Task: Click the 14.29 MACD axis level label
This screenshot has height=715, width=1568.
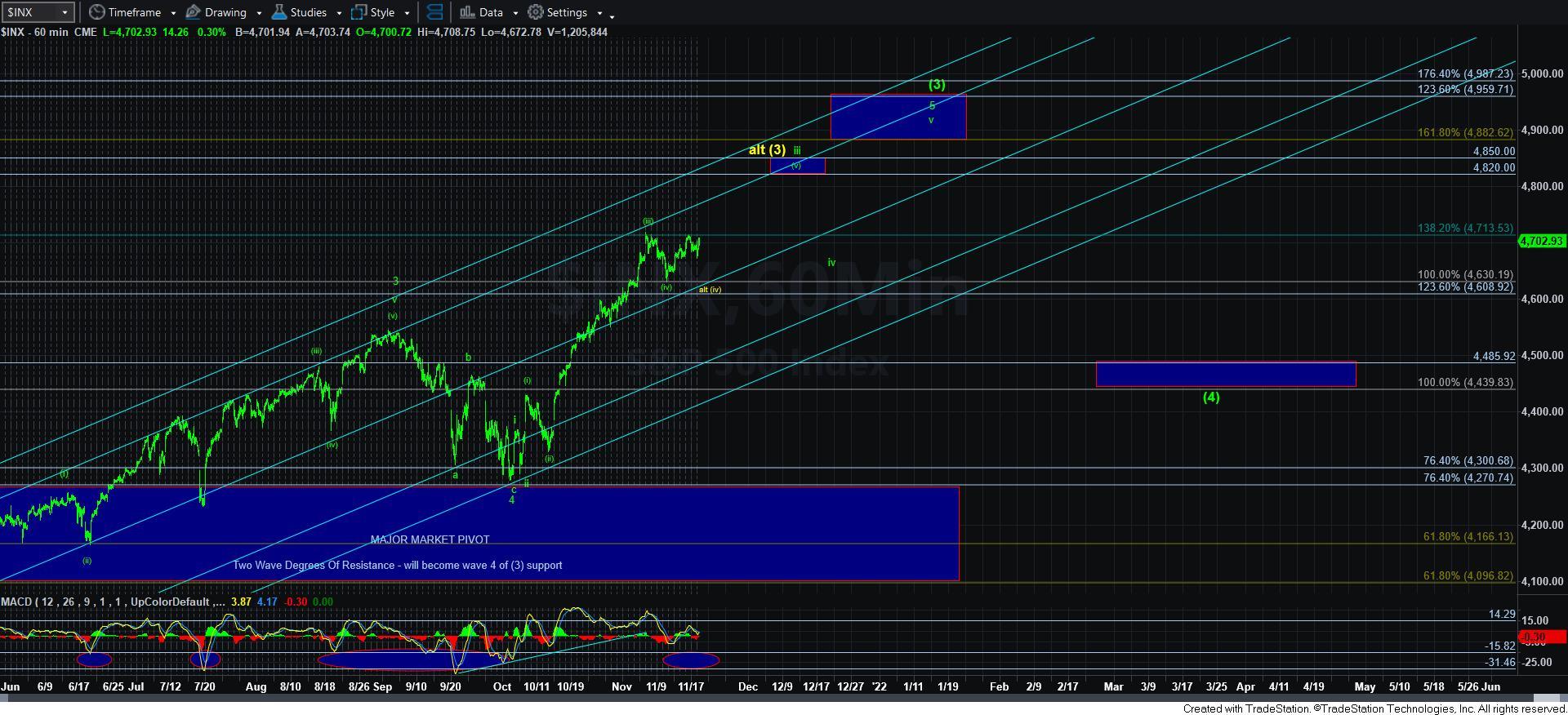Action: point(1503,614)
